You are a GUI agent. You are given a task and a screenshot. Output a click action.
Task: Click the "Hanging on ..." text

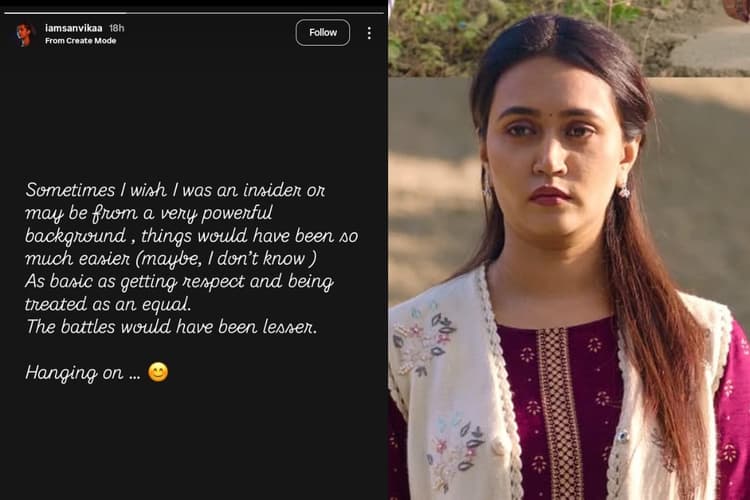[x=82, y=373]
